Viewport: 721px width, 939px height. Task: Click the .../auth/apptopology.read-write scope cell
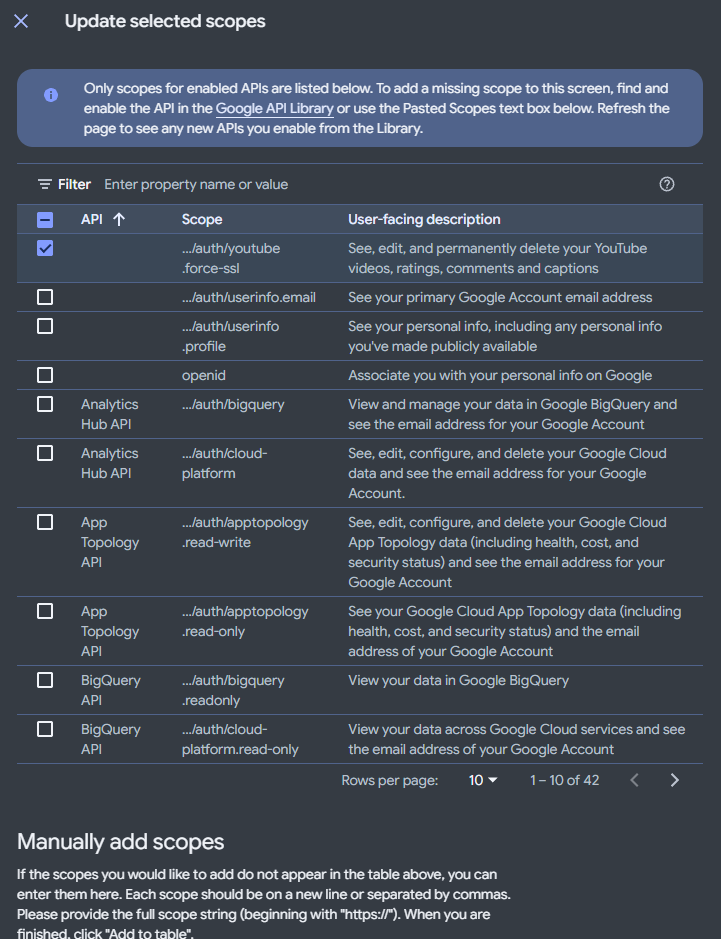tap(245, 532)
